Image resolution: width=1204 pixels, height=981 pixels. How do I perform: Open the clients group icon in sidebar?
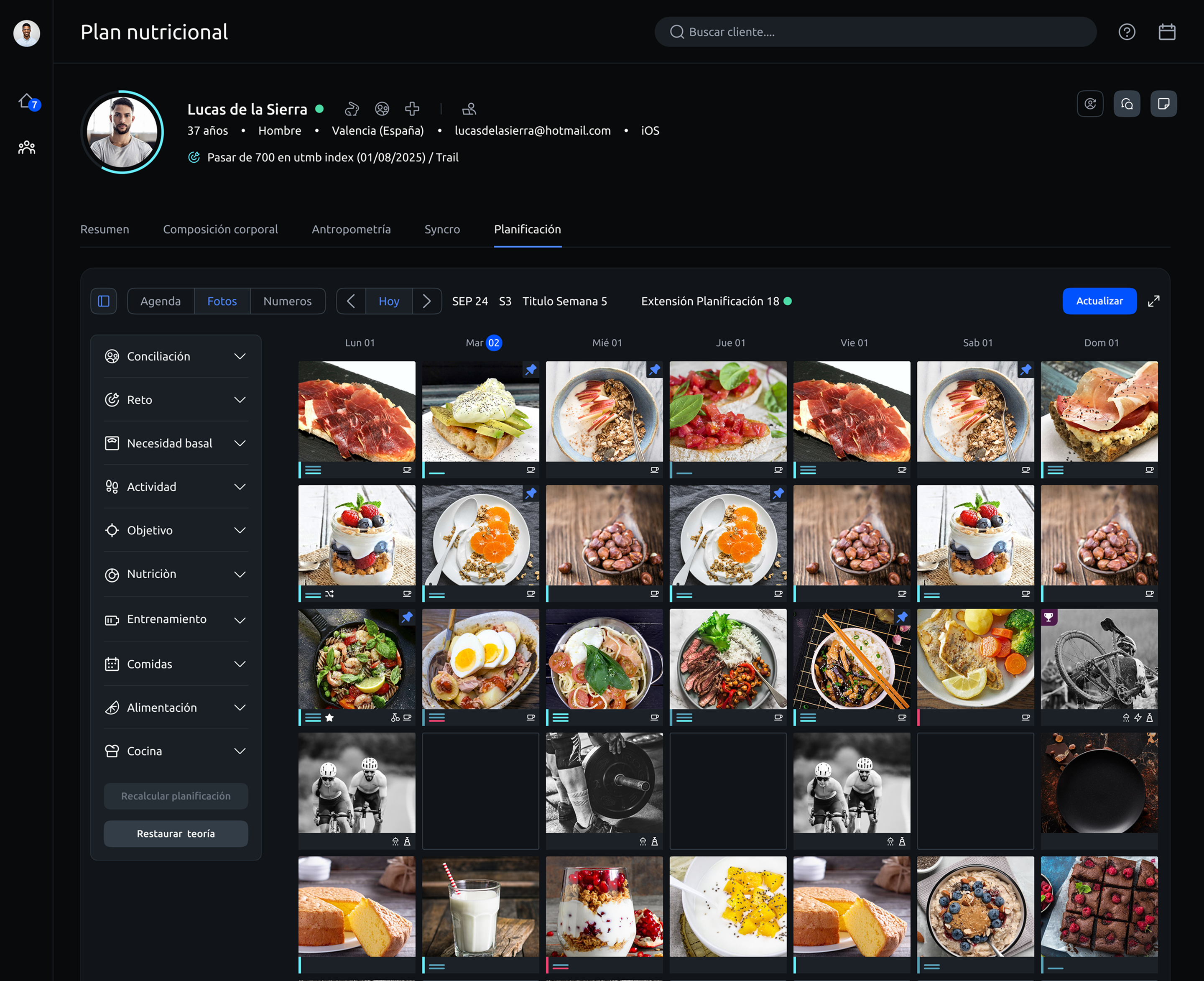27,148
